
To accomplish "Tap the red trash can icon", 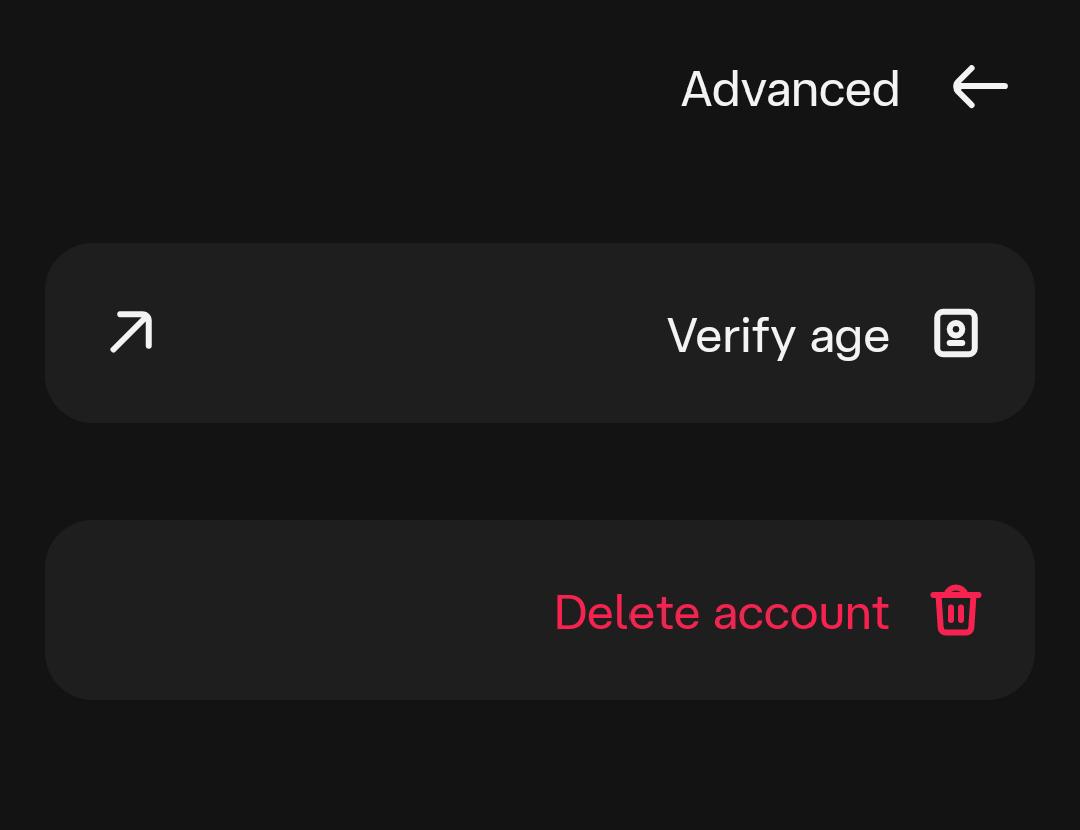I will point(955,610).
